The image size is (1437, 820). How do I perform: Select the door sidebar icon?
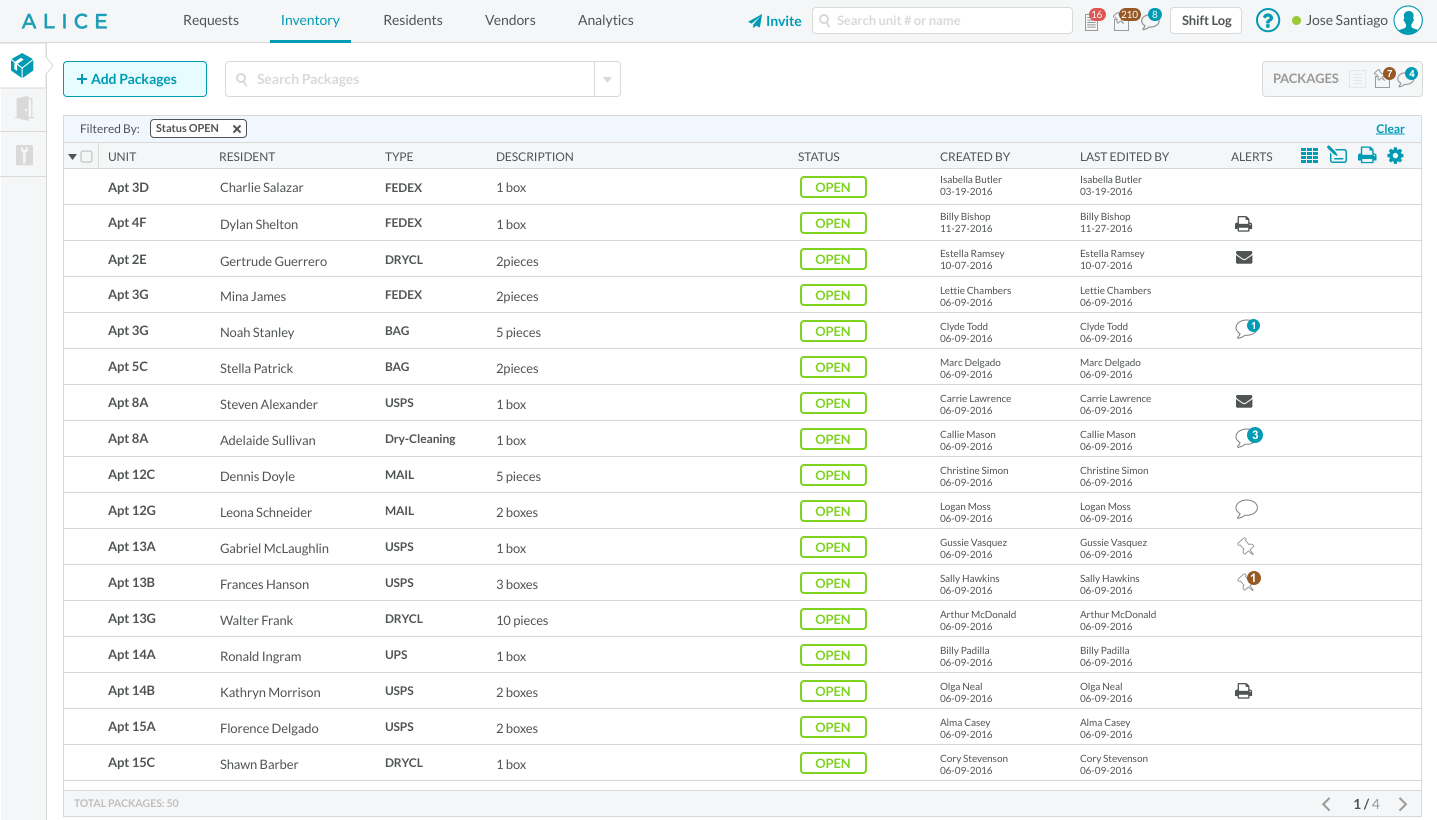22,108
